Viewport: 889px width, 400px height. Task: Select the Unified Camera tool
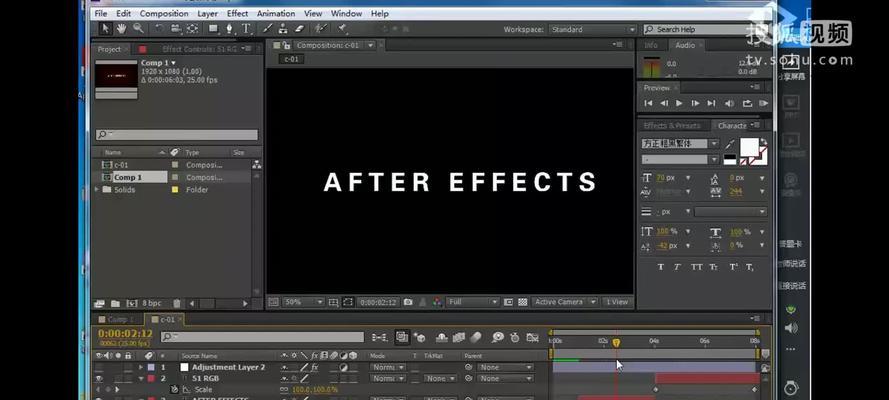pyautogui.click(x=176, y=28)
